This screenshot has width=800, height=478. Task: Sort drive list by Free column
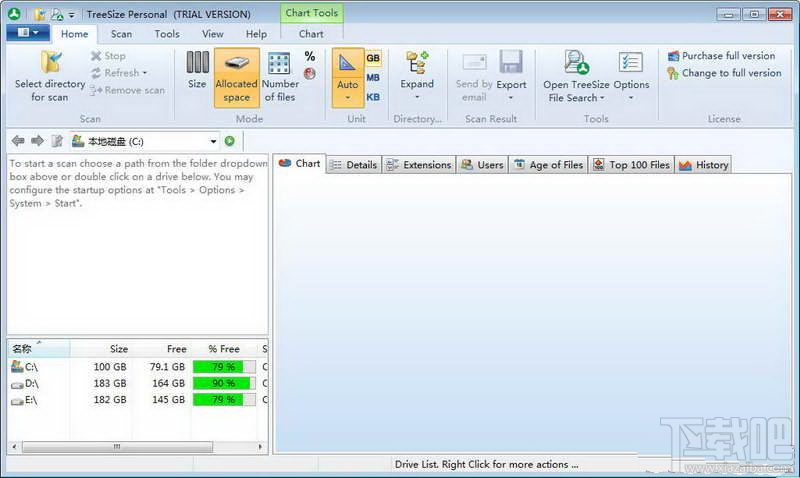161,349
